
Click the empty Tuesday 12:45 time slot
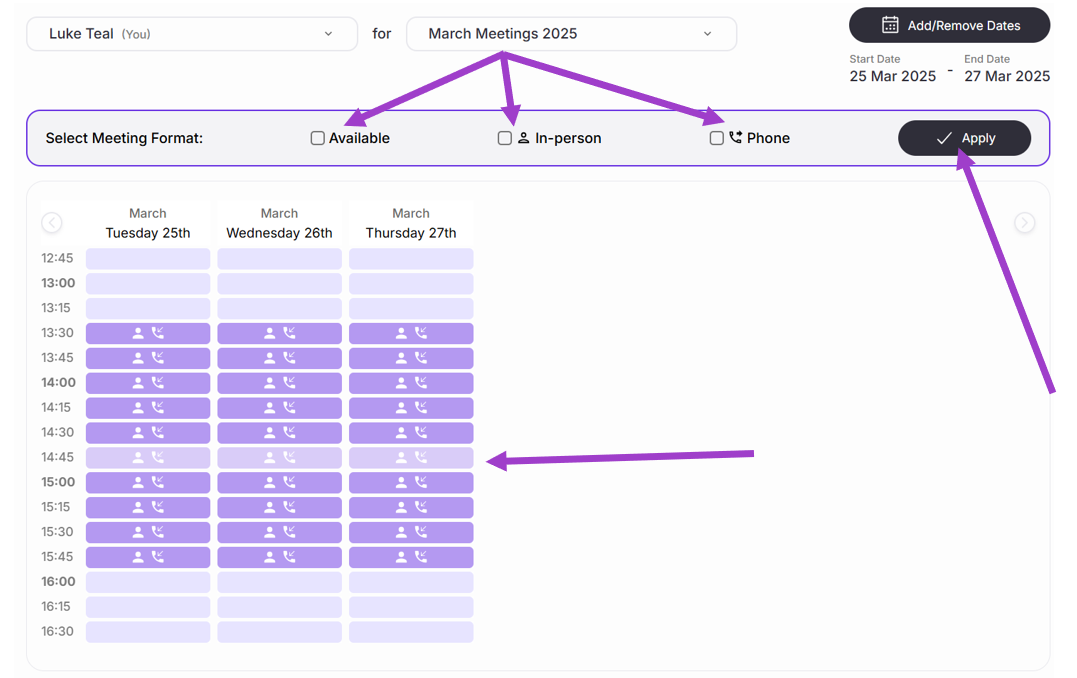pos(148,259)
